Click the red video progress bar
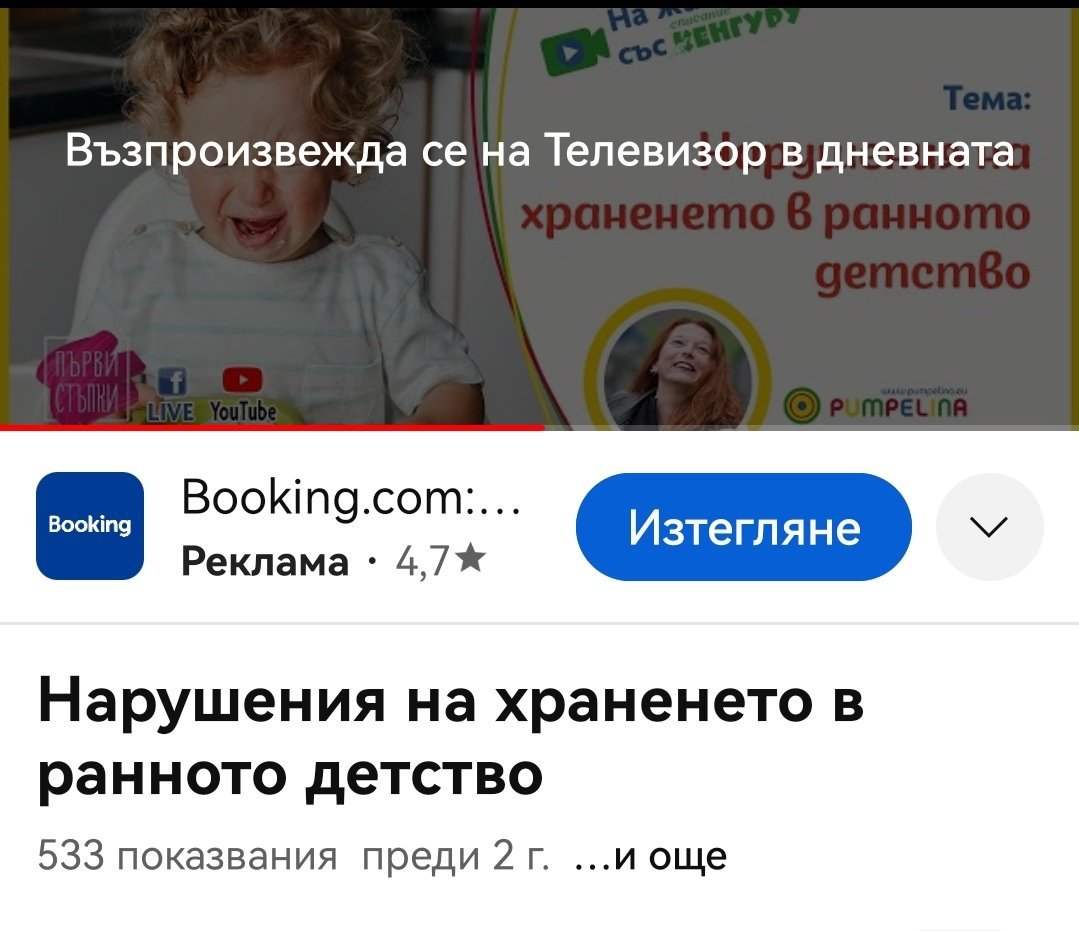 click(273, 427)
